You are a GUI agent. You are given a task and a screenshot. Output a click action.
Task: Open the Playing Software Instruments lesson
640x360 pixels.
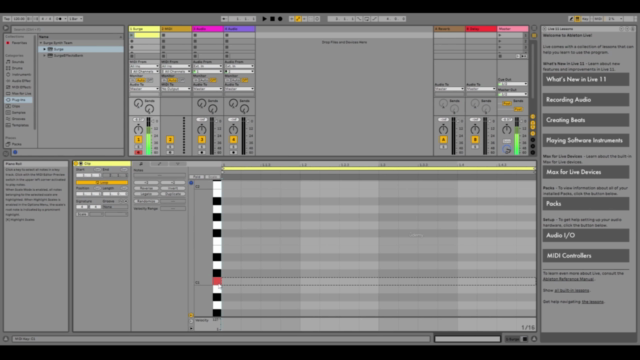pyautogui.click(x=586, y=140)
